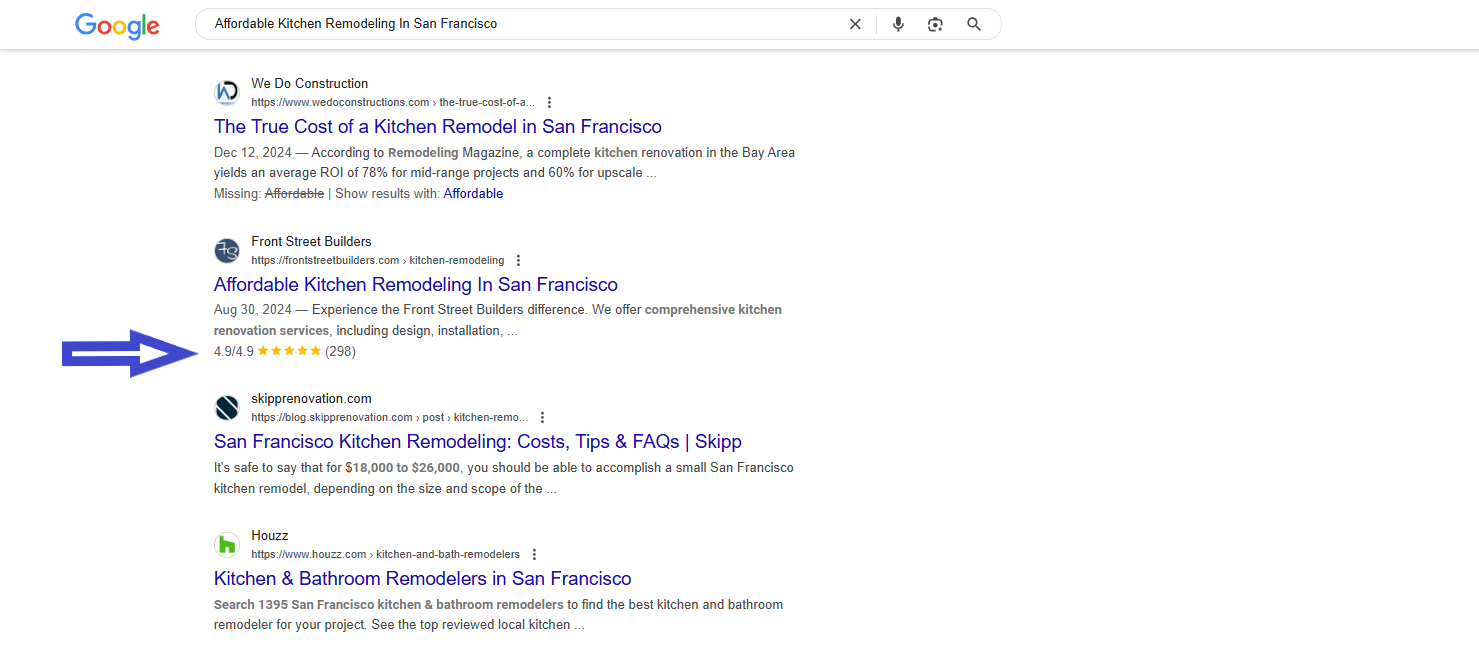1479x650 pixels.
Task: Click the strikethrough Affordable missing term
Action: click(x=294, y=194)
